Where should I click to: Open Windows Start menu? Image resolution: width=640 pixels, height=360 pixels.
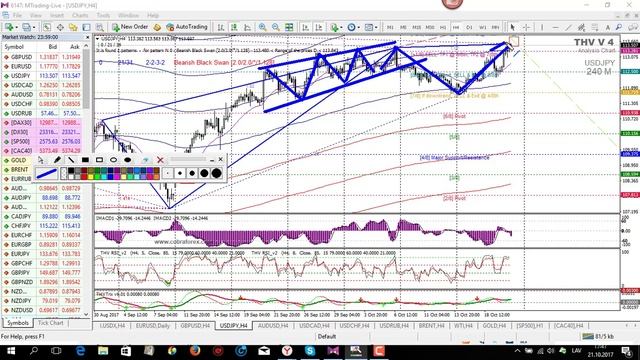11,351
